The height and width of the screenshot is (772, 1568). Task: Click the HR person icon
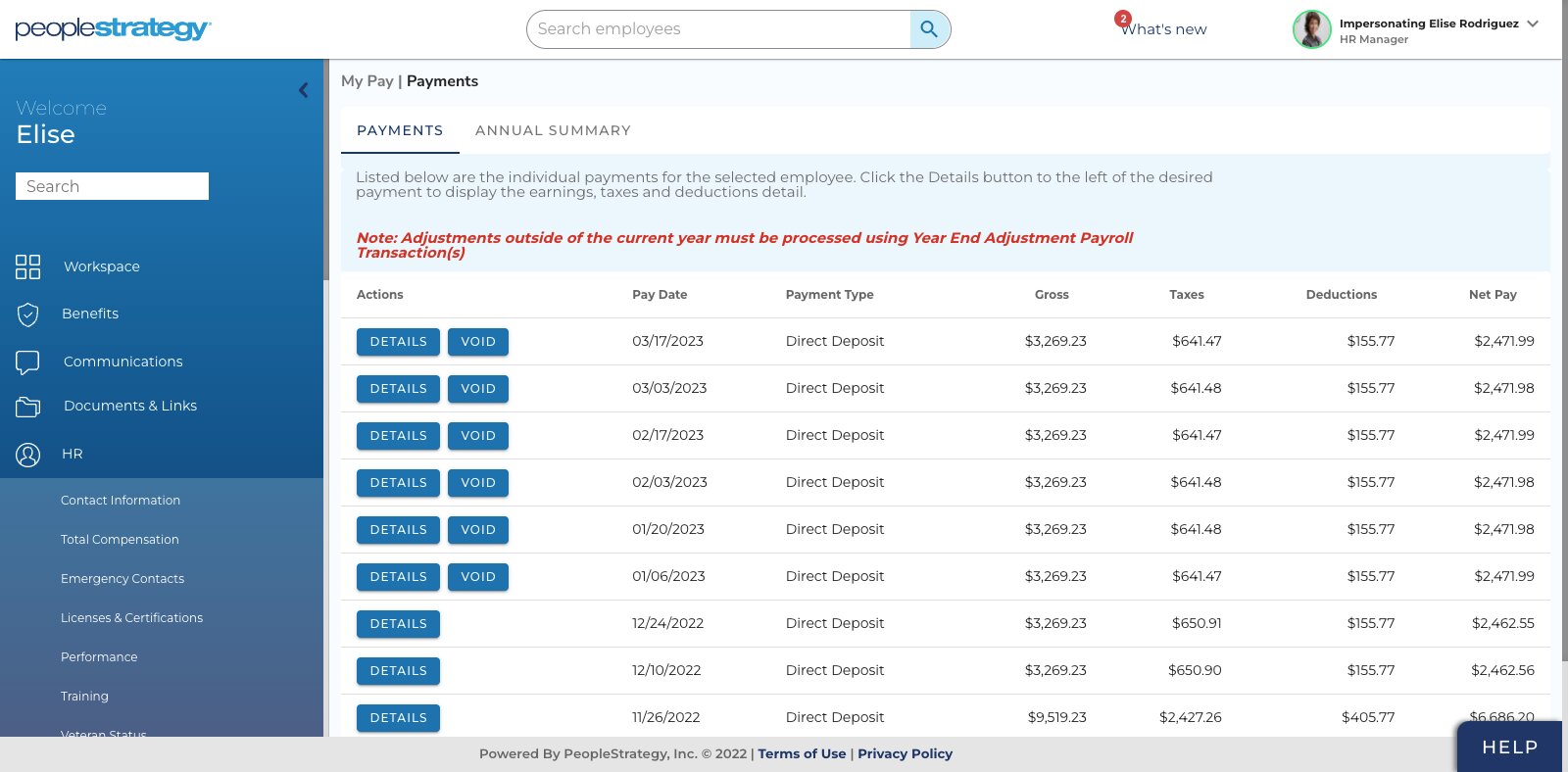coord(28,455)
